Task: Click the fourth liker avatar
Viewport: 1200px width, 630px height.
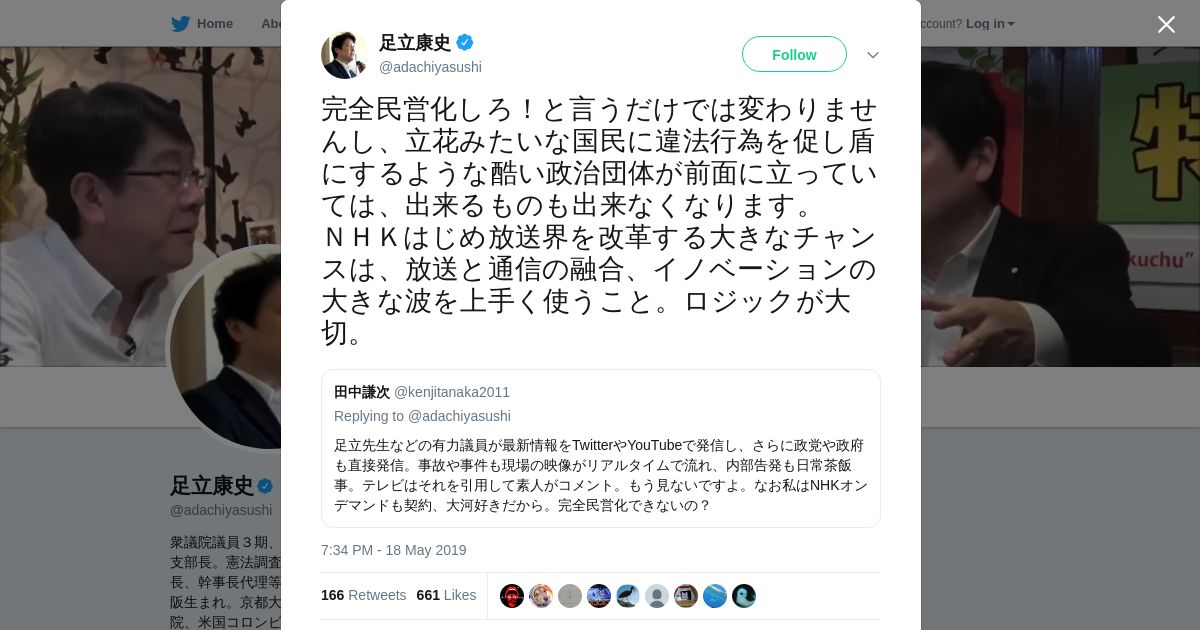Action: click(x=599, y=596)
